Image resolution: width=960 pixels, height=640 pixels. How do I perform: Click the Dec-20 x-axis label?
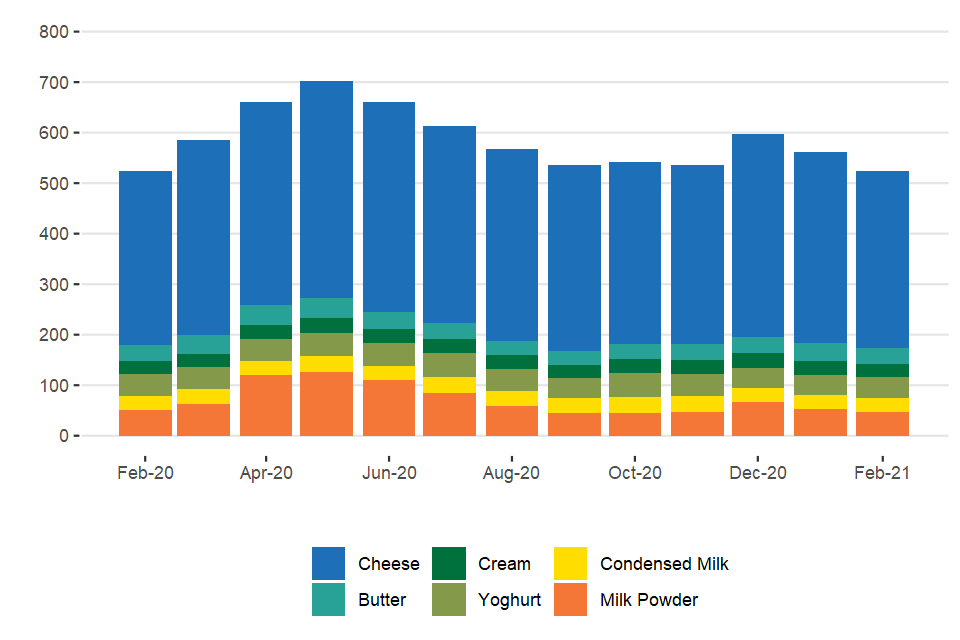coord(758,473)
